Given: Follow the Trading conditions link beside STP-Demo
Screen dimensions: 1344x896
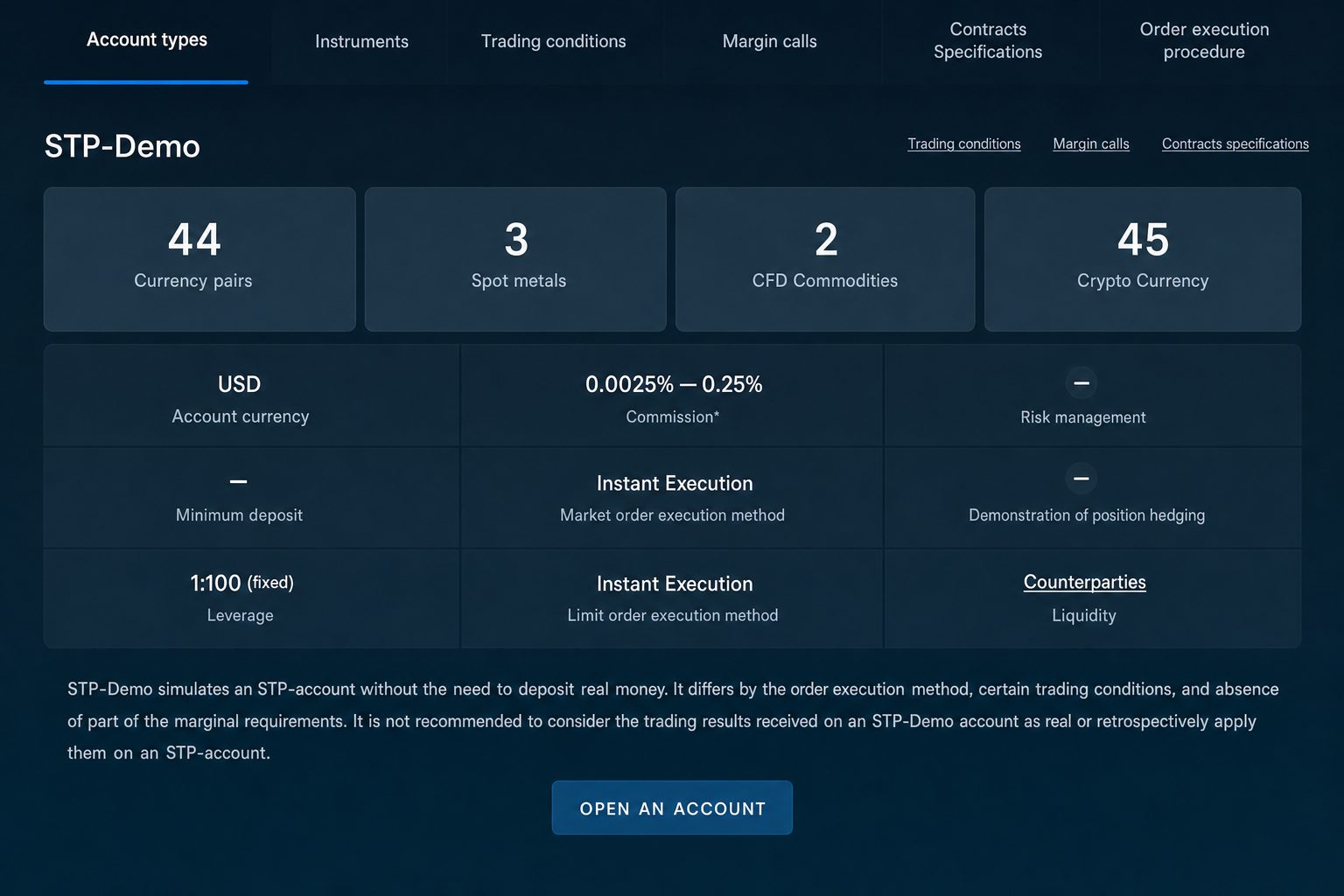Looking at the screenshot, I should 963,143.
